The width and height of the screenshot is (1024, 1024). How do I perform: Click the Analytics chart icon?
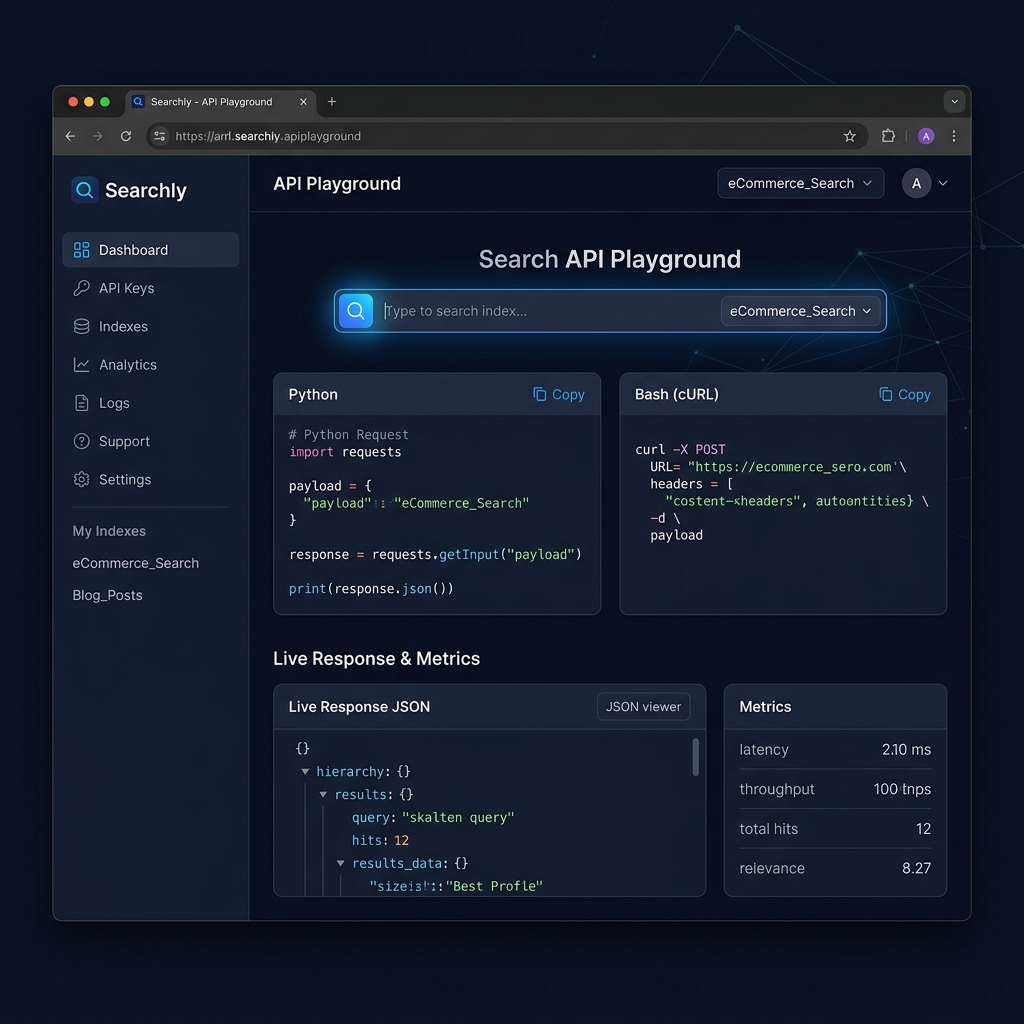pyautogui.click(x=82, y=364)
